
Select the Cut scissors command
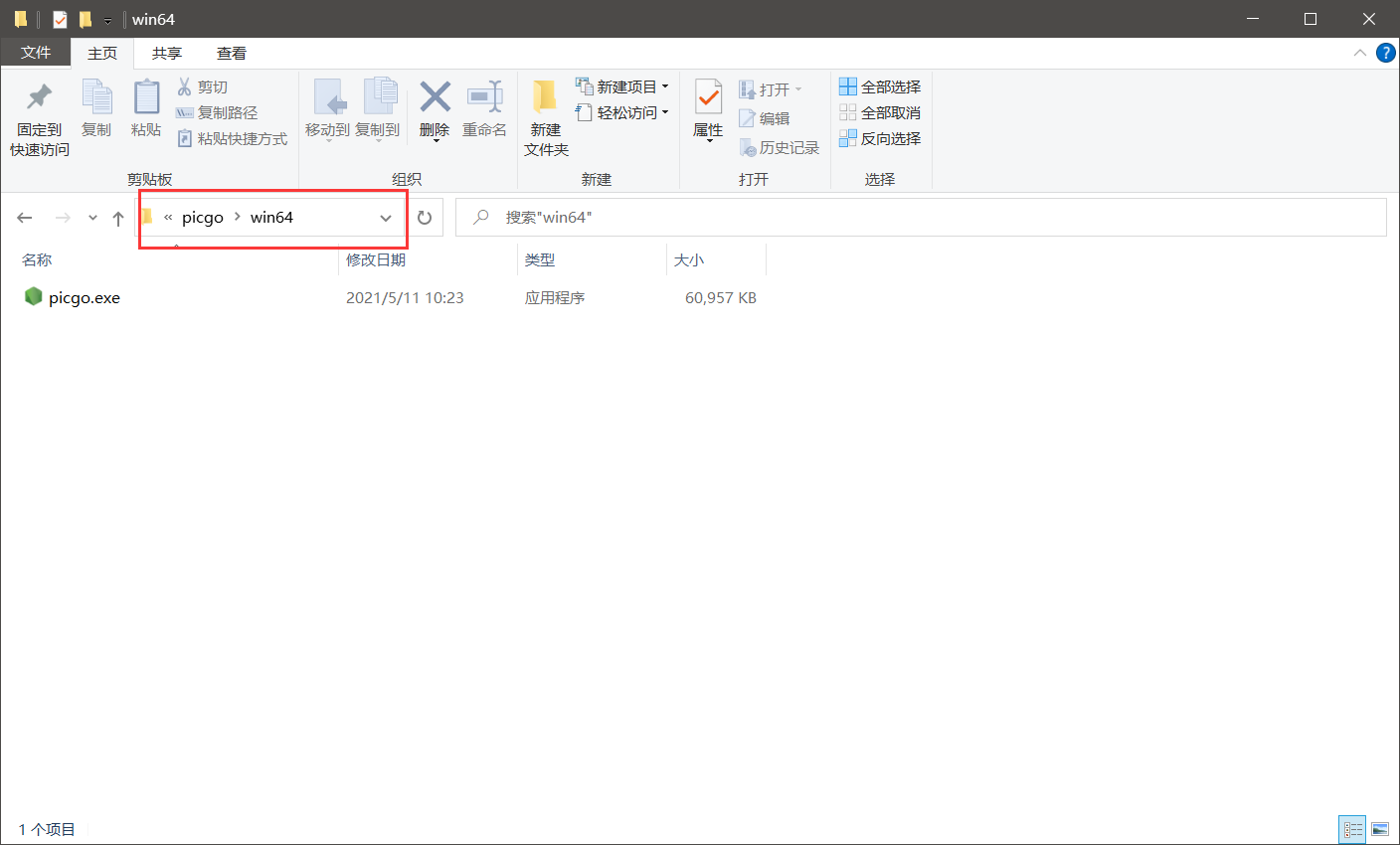[x=203, y=87]
